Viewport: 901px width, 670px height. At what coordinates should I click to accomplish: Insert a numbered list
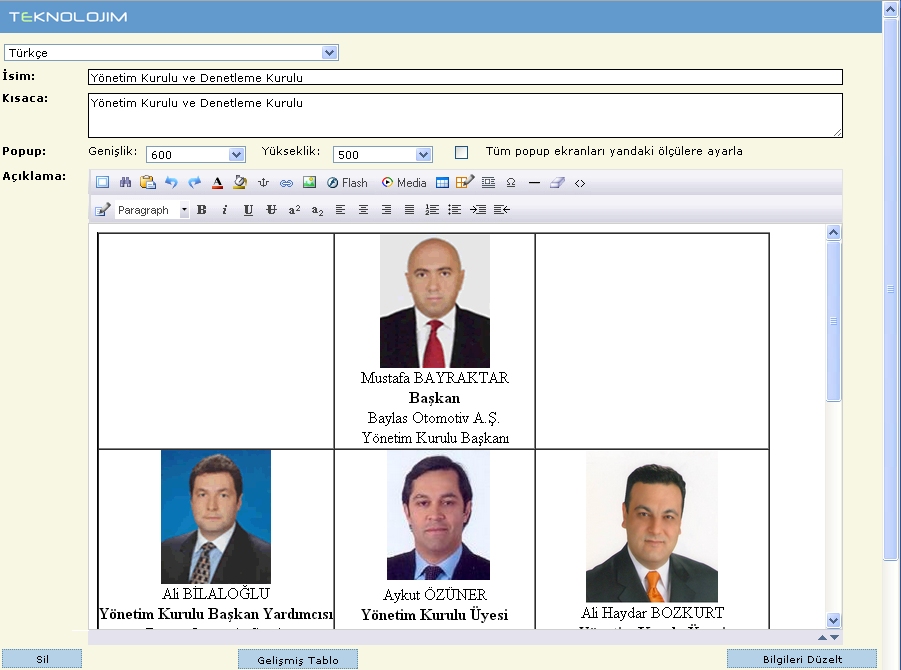tap(432, 210)
